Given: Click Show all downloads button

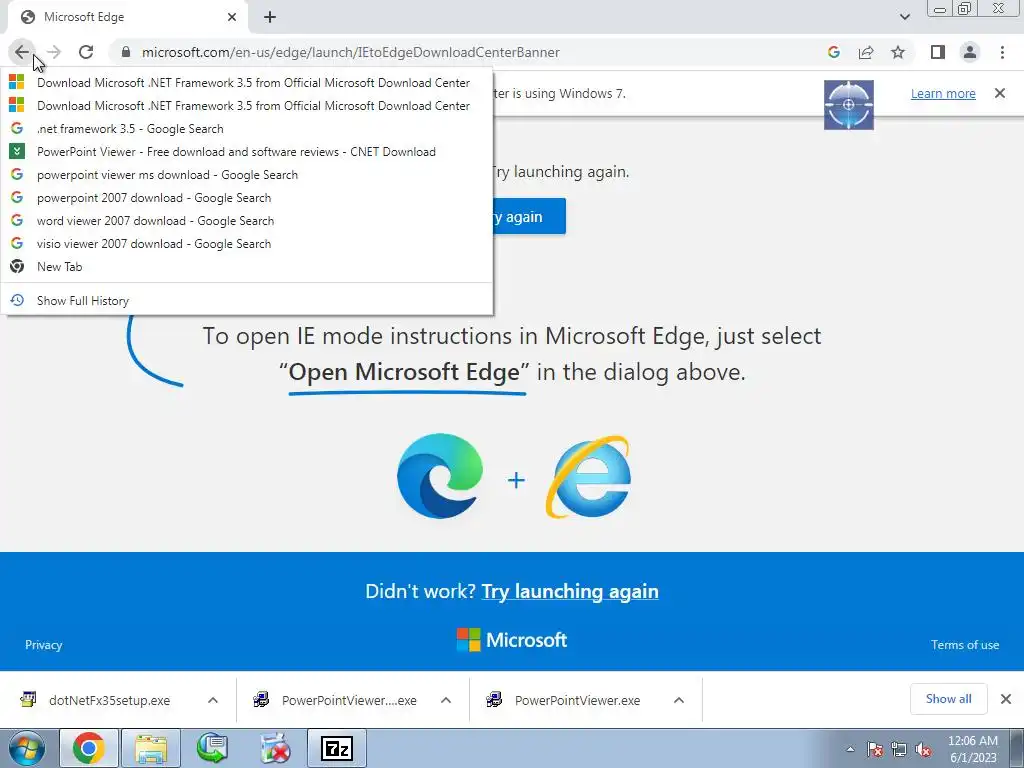Looking at the screenshot, I should (x=948, y=699).
